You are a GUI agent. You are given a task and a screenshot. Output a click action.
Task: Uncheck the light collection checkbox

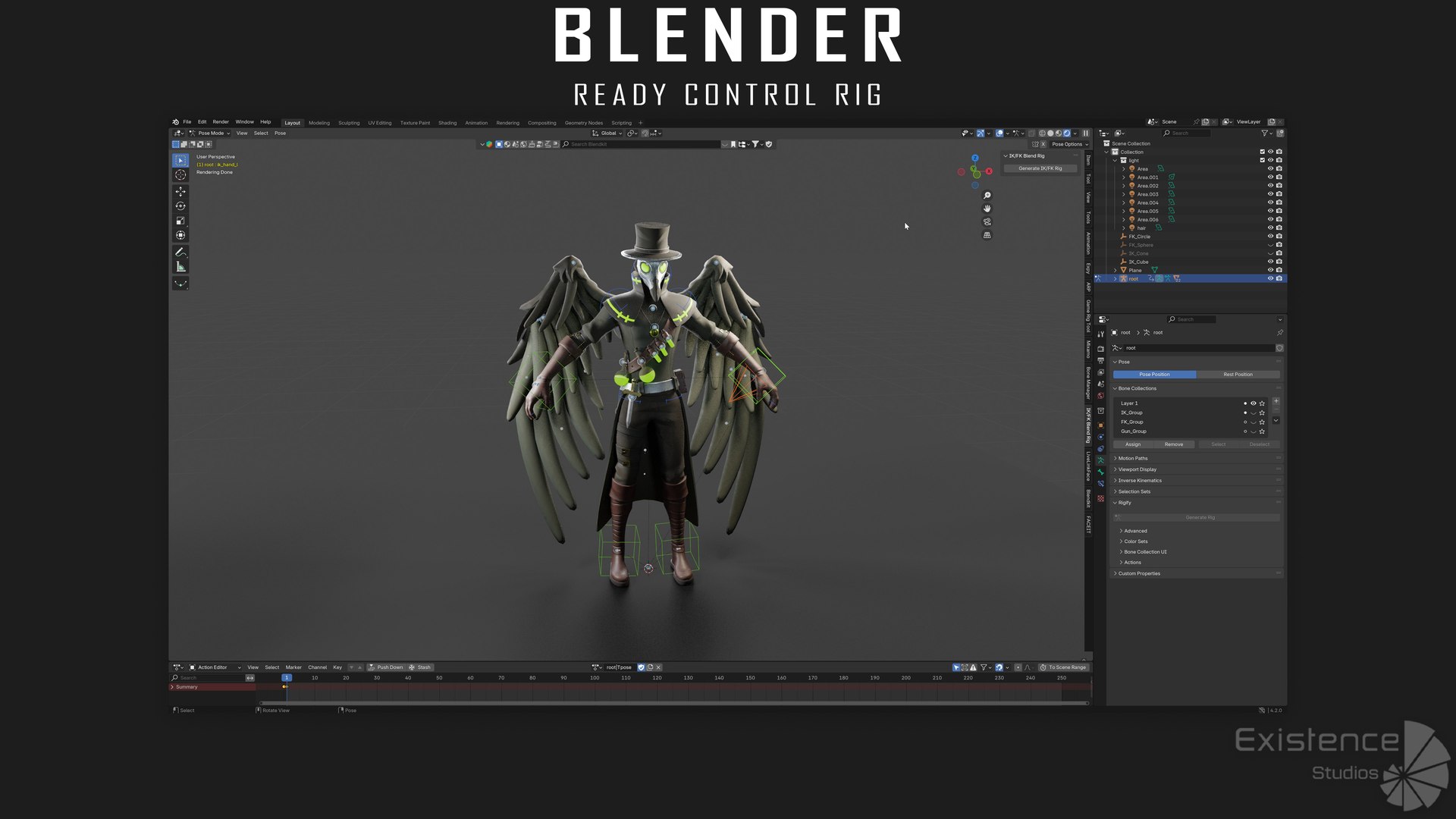click(1262, 160)
